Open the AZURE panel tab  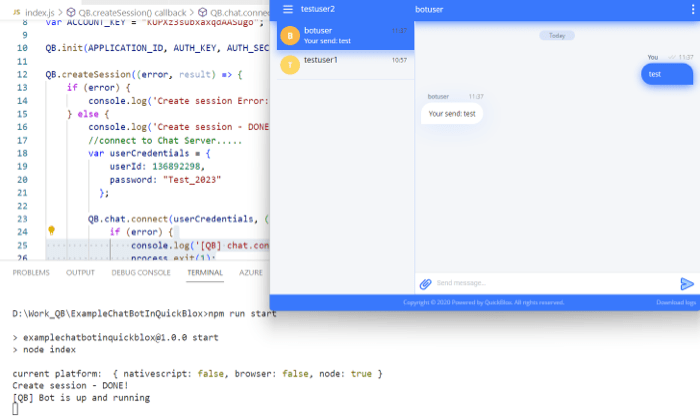click(251, 272)
